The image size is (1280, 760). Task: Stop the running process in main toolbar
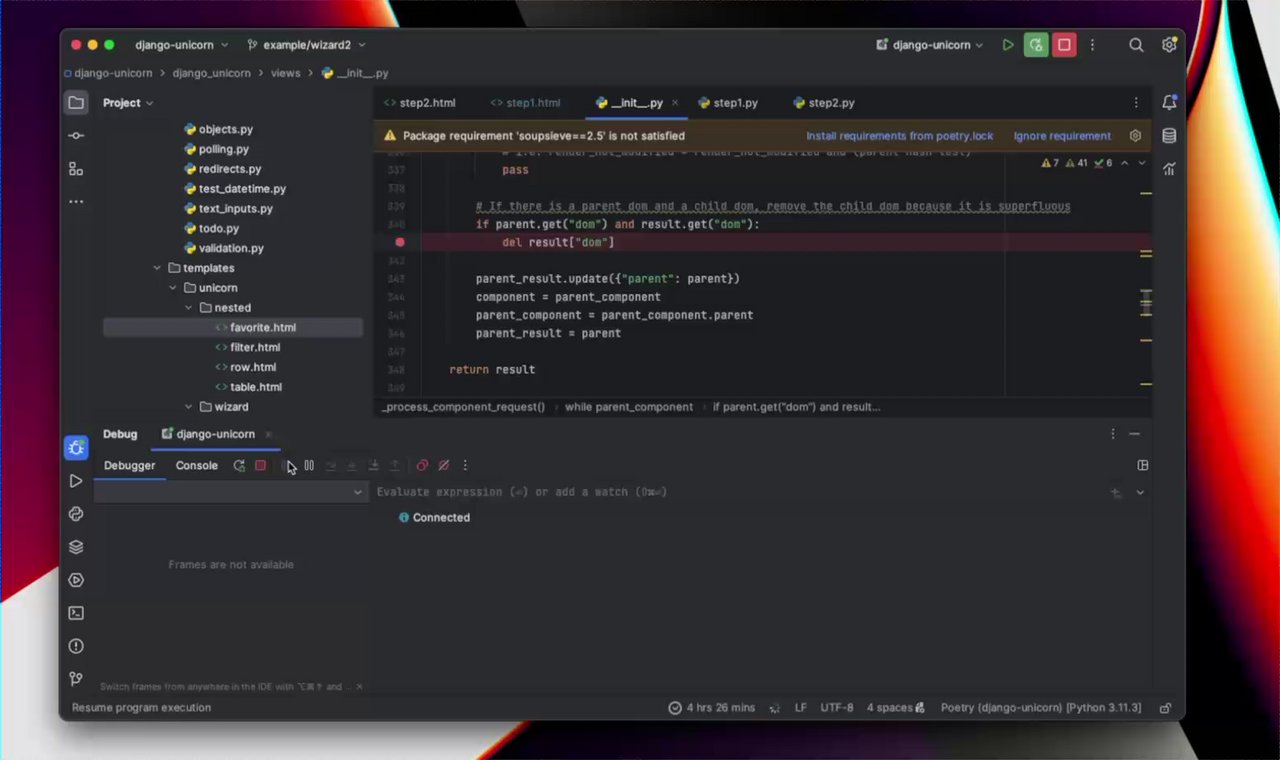tap(1064, 45)
